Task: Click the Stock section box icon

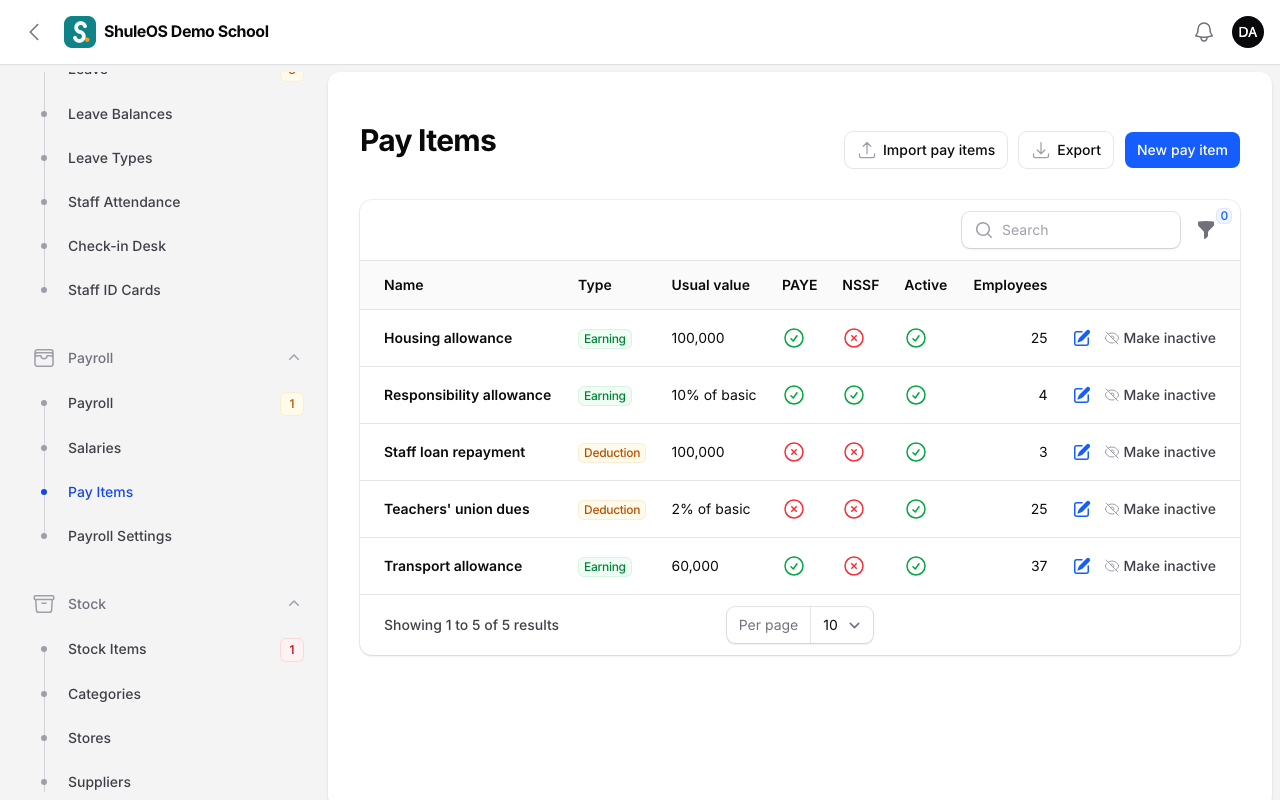Action: (44, 604)
